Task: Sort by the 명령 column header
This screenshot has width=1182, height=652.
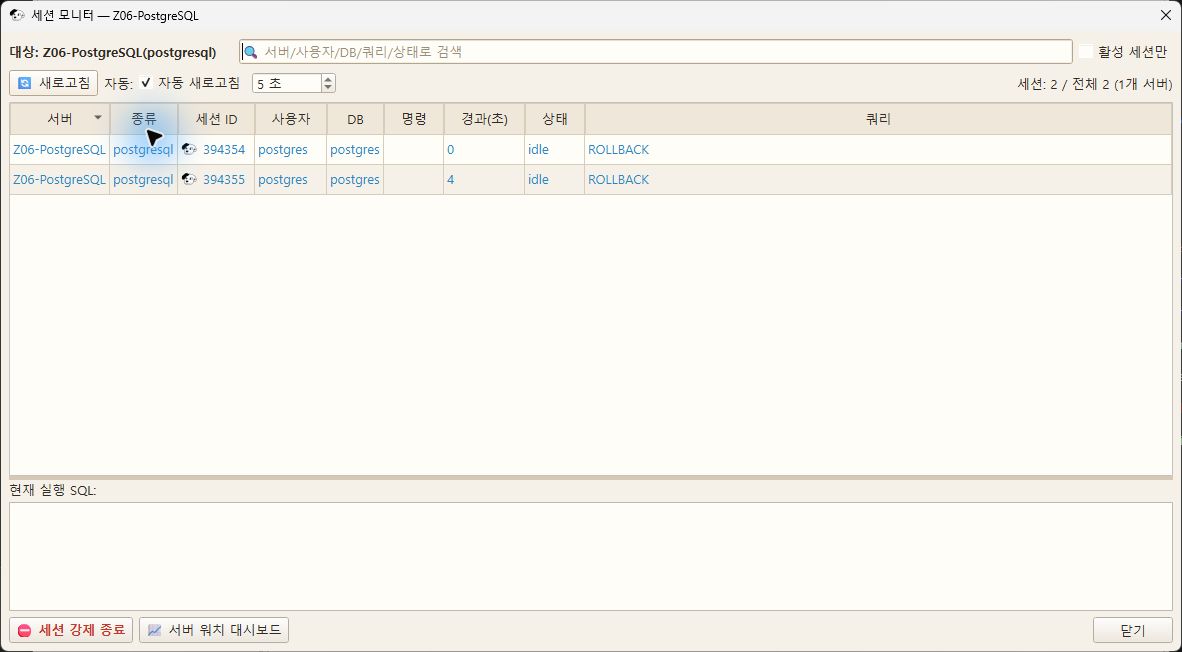Action: (x=414, y=119)
